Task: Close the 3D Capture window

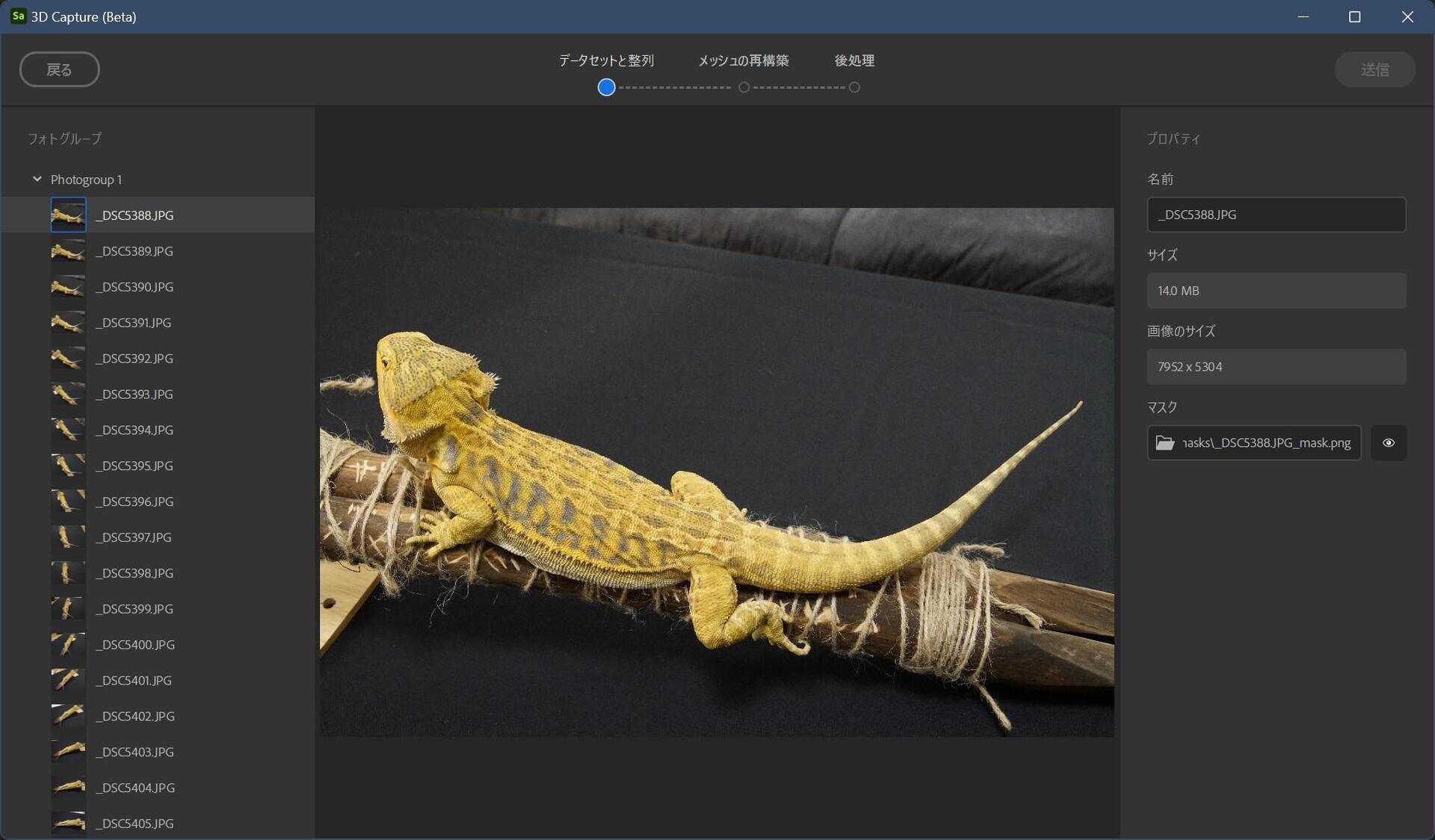Action: tap(1407, 16)
